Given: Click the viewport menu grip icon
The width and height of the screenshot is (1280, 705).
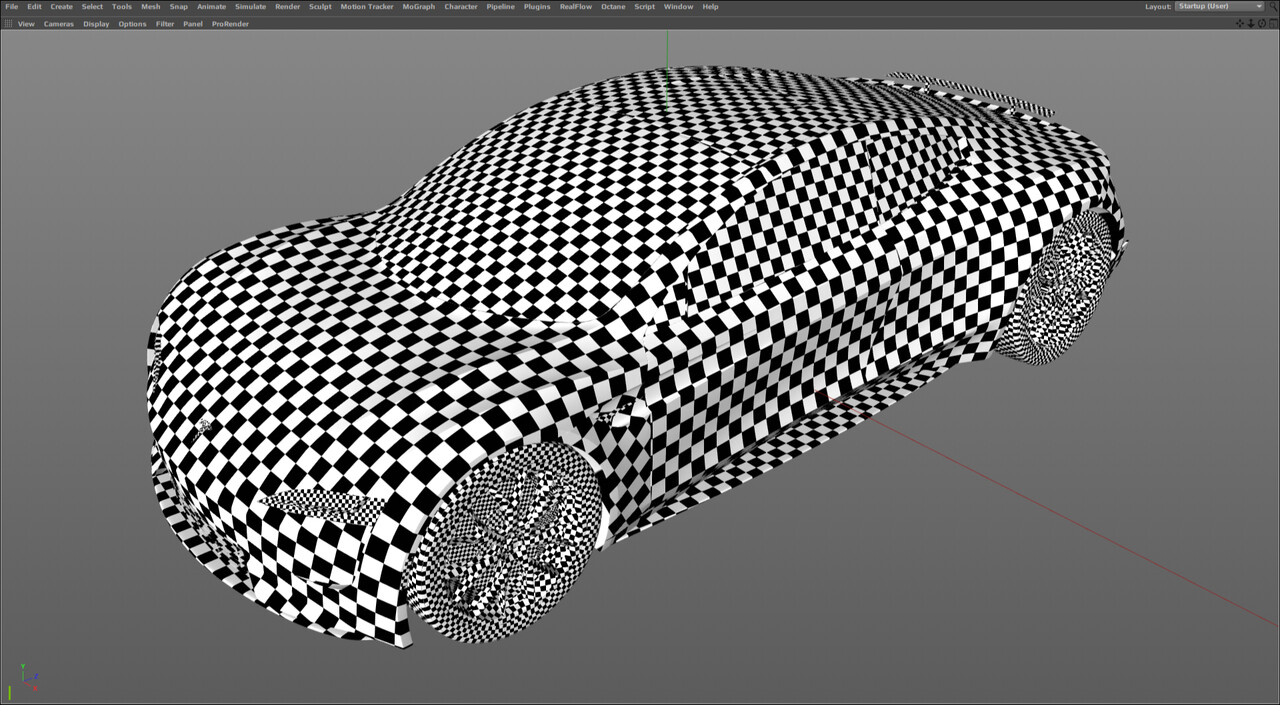Looking at the screenshot, I should click(8, 23).
